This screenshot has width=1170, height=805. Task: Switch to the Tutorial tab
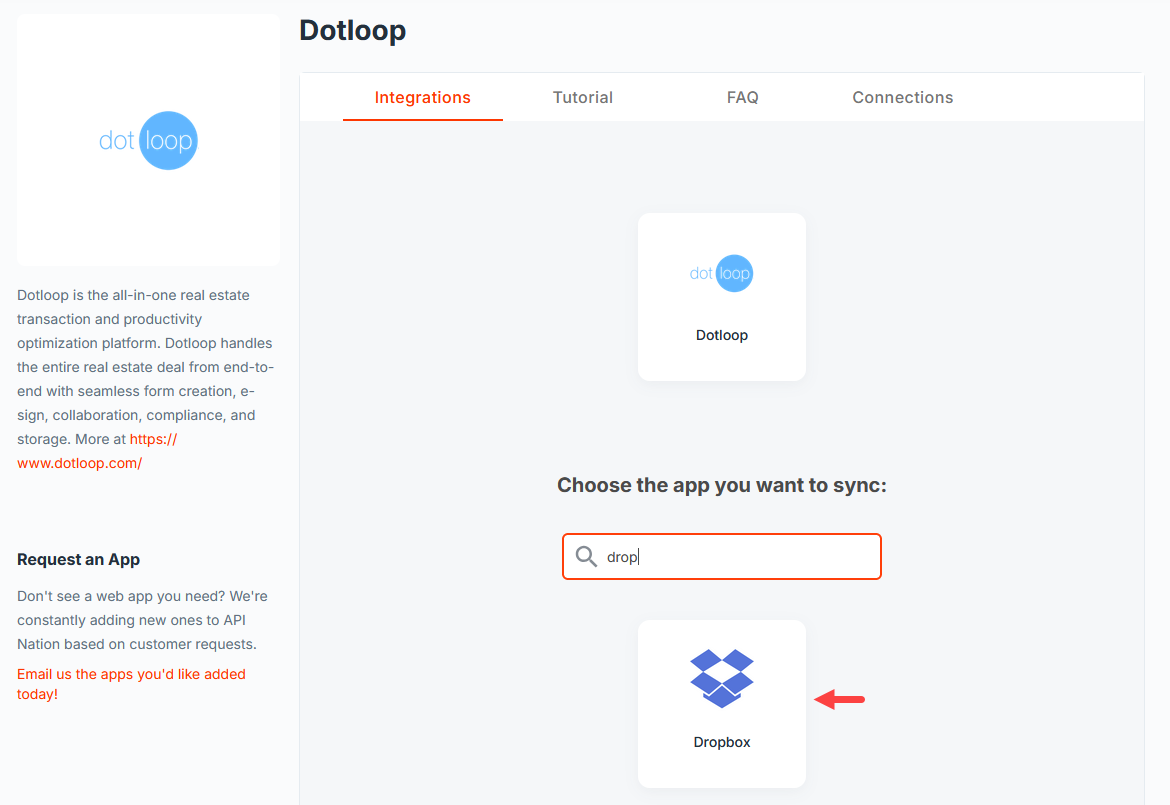pyautogui.click(x=583, y=98)
